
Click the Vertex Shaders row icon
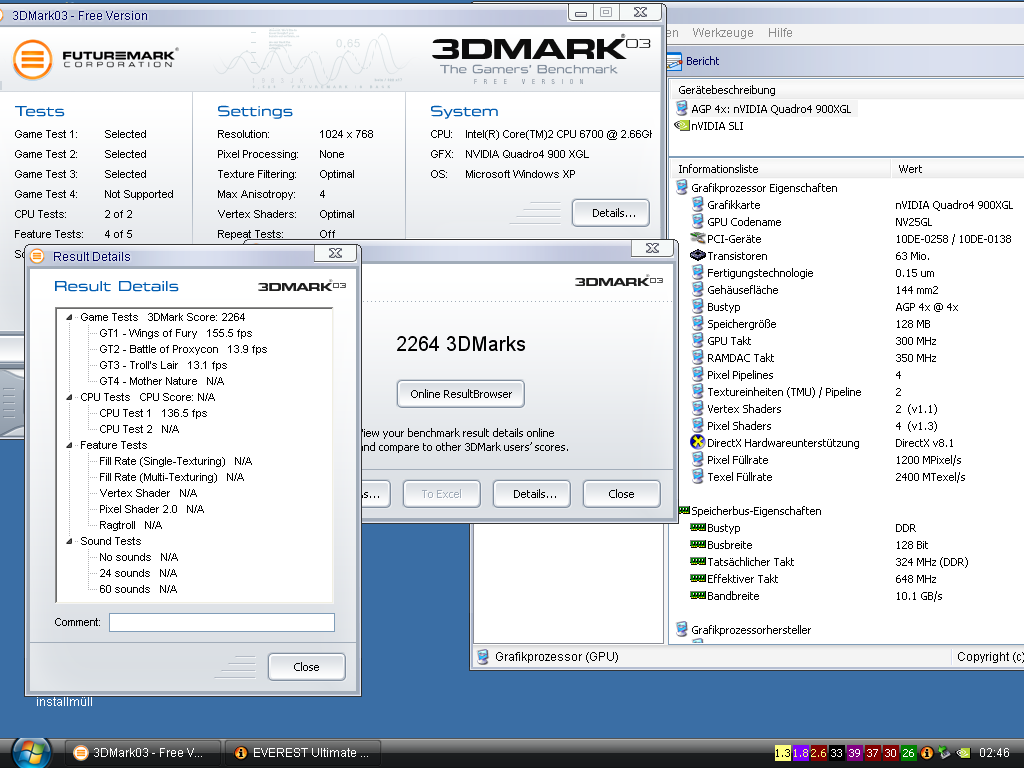click(x=697, y=408)
